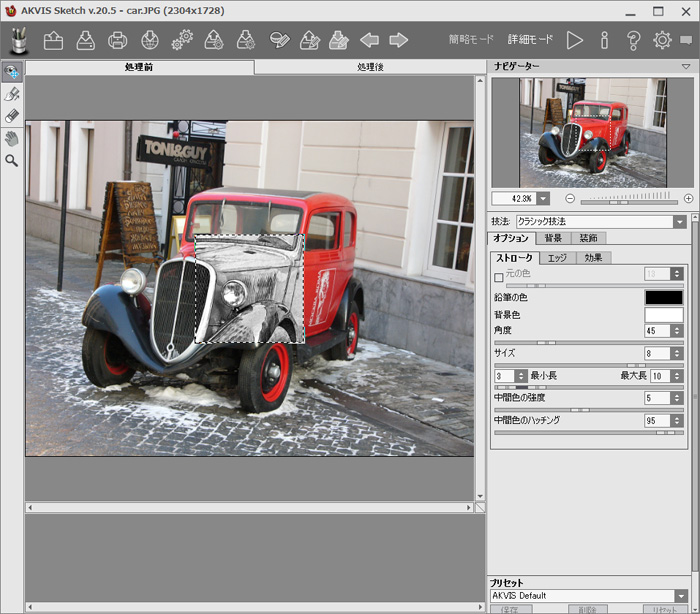
Task: Click the AKVIS home page paint-can icon
Action: pos(19,41)
